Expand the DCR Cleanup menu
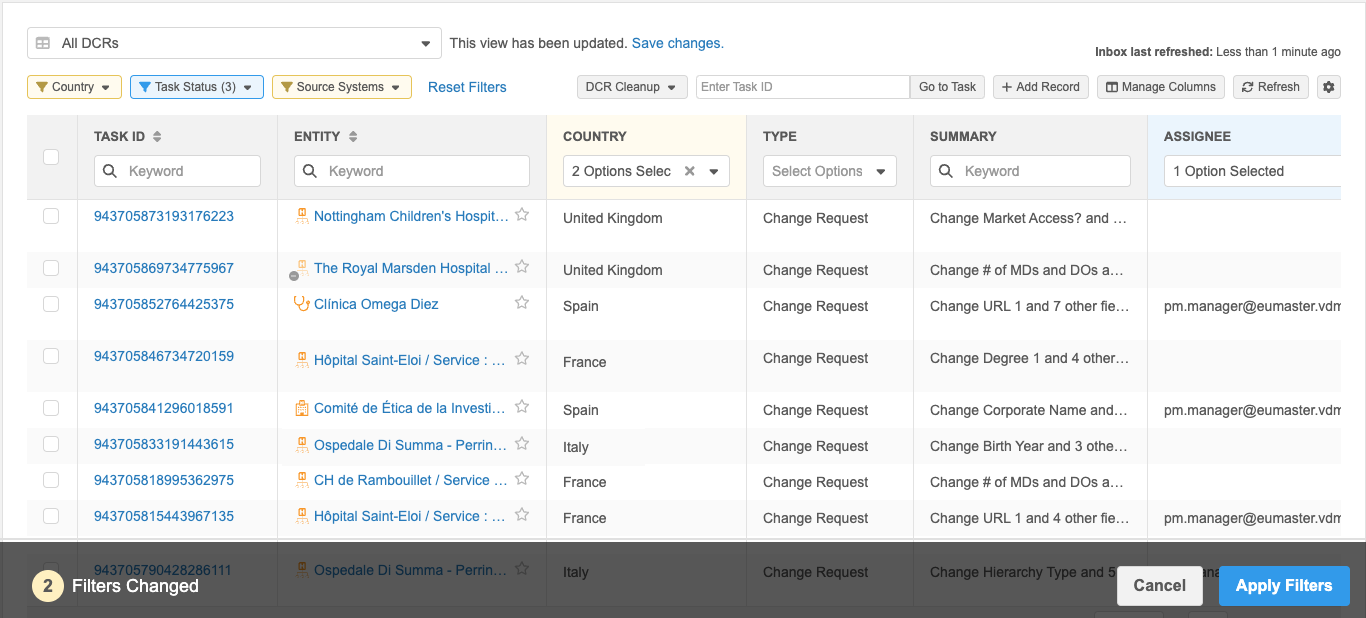 tap(632, 87)
